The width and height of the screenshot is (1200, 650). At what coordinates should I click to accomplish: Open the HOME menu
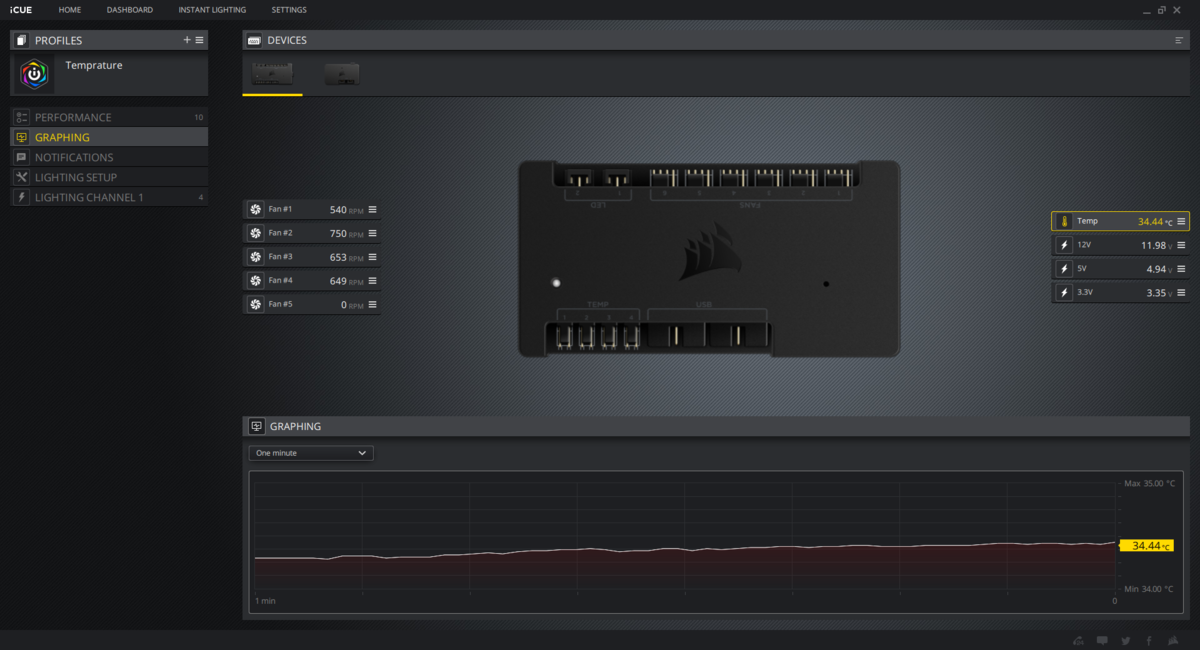(70, 10)
